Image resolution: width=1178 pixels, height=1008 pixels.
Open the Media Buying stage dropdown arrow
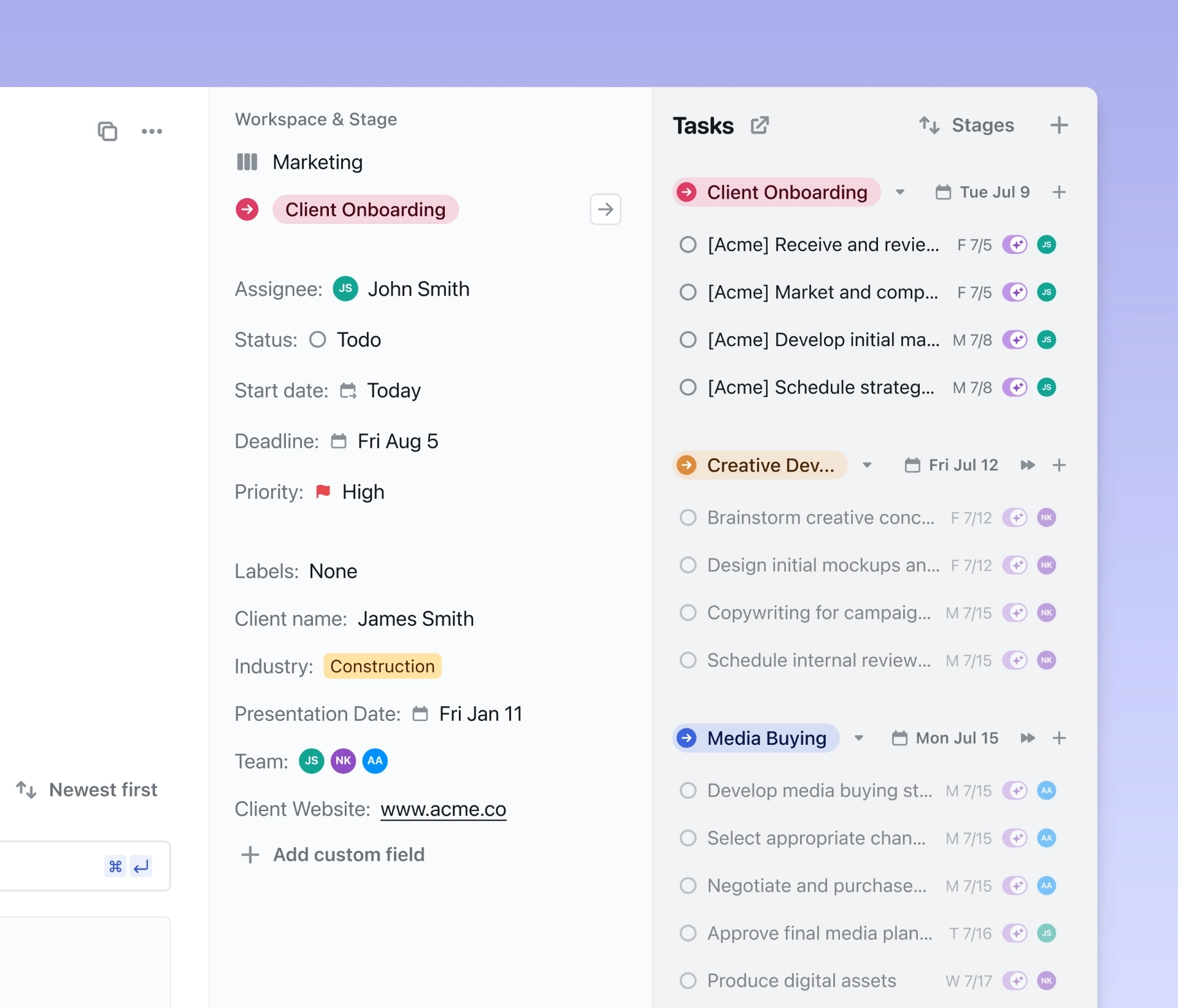pyautogui.click(x=859, y=738)
